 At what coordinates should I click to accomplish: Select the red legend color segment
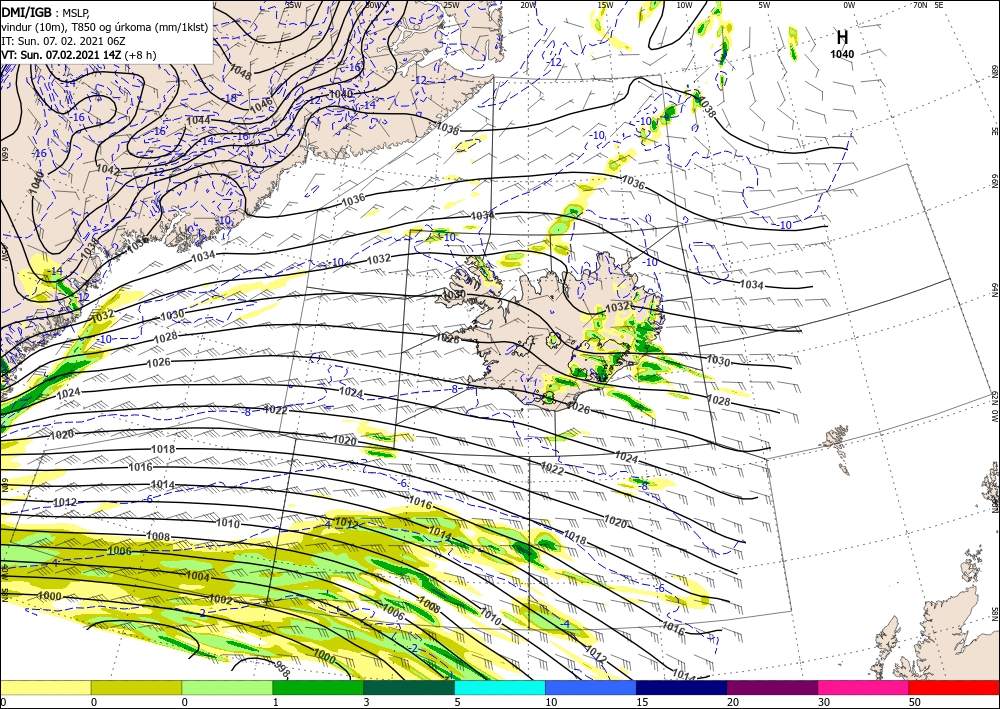click(954, 687)
